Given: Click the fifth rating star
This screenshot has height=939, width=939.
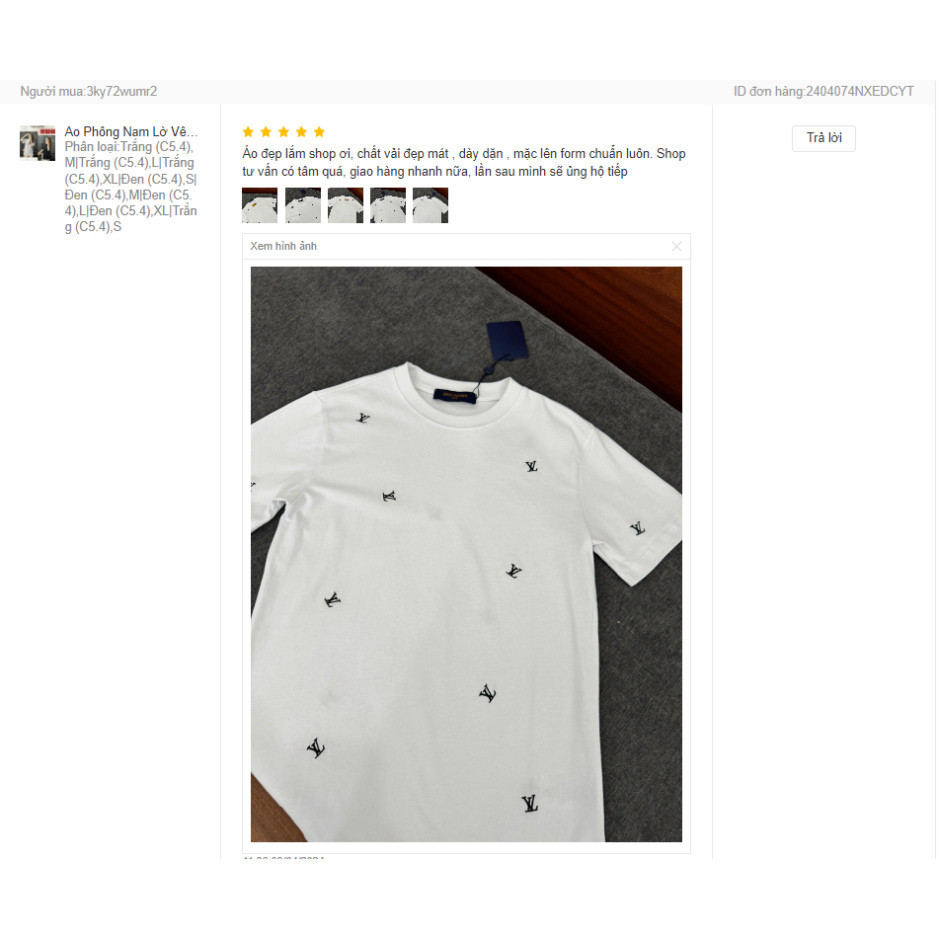Looking at the screenshot, I should point(319,132).
